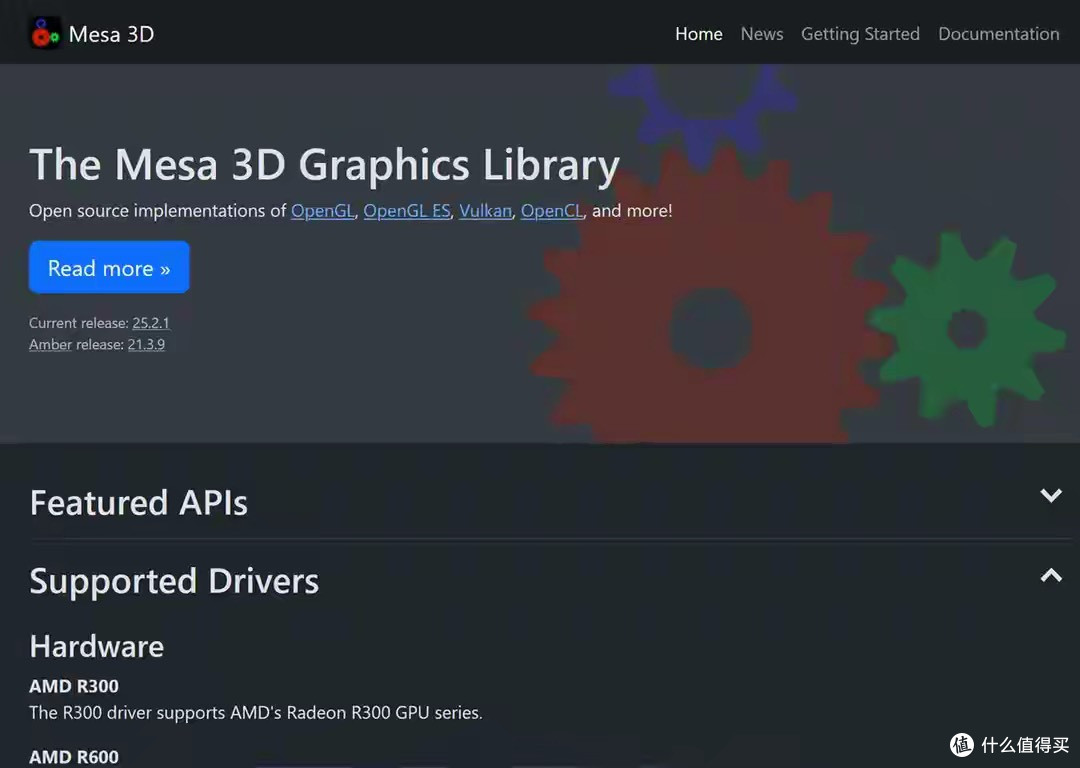Open the News nav item

[762, 34]
